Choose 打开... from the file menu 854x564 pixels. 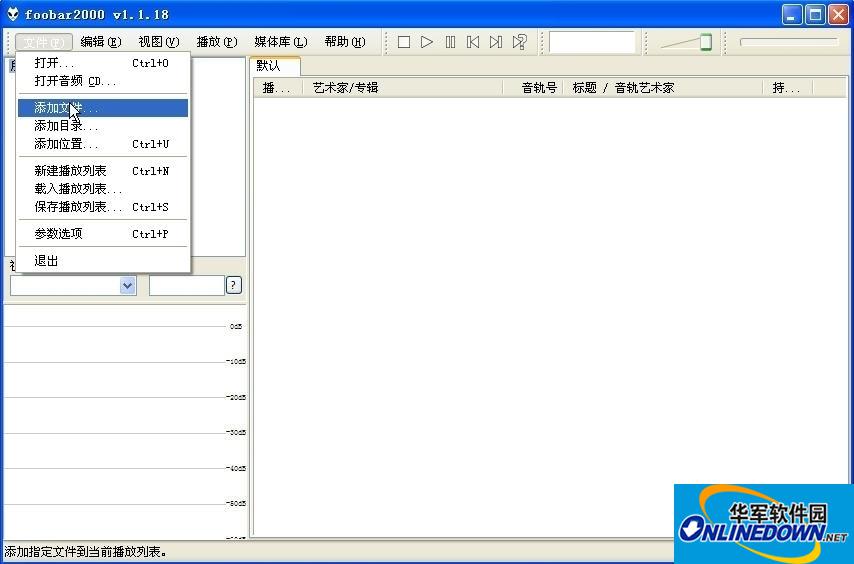[103, 63]
